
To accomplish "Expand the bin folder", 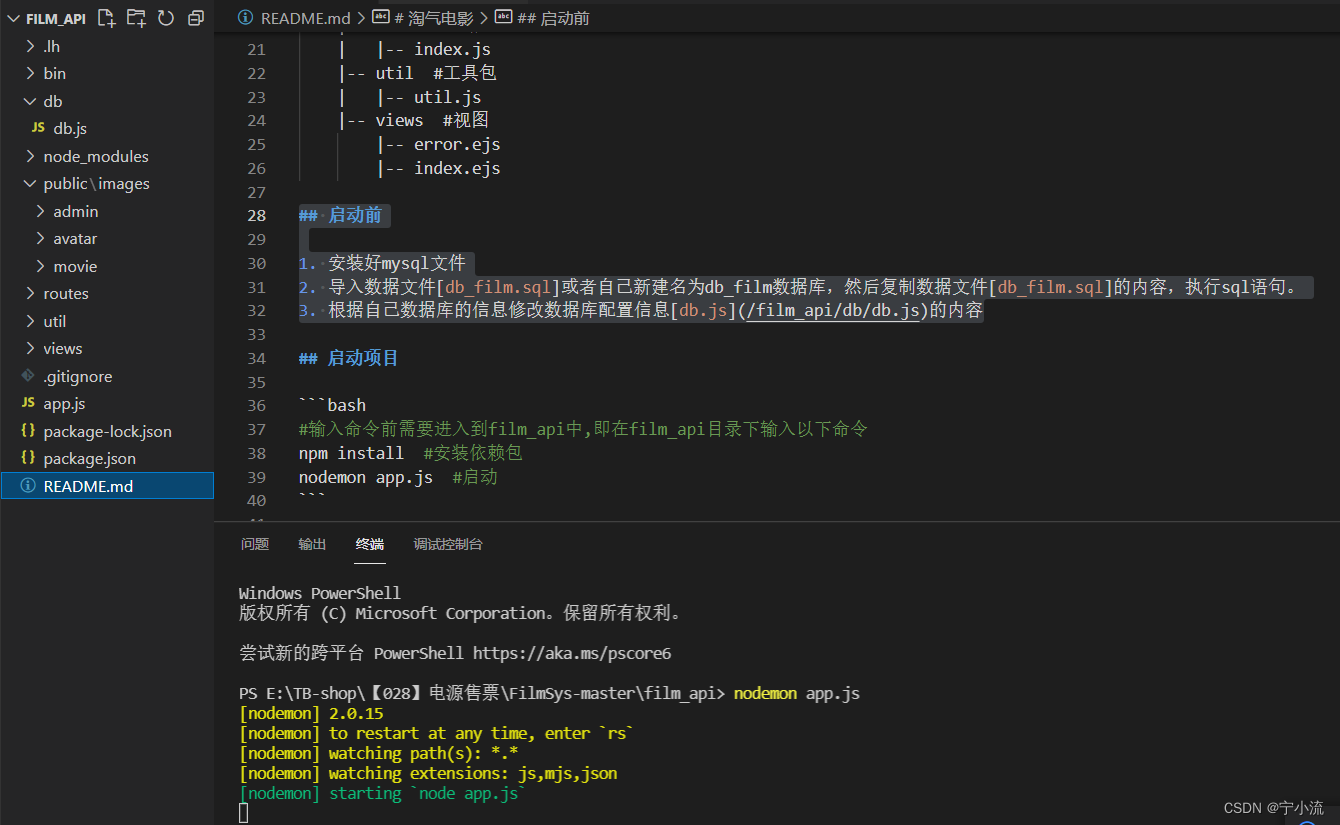I will [x=28, y=73].
